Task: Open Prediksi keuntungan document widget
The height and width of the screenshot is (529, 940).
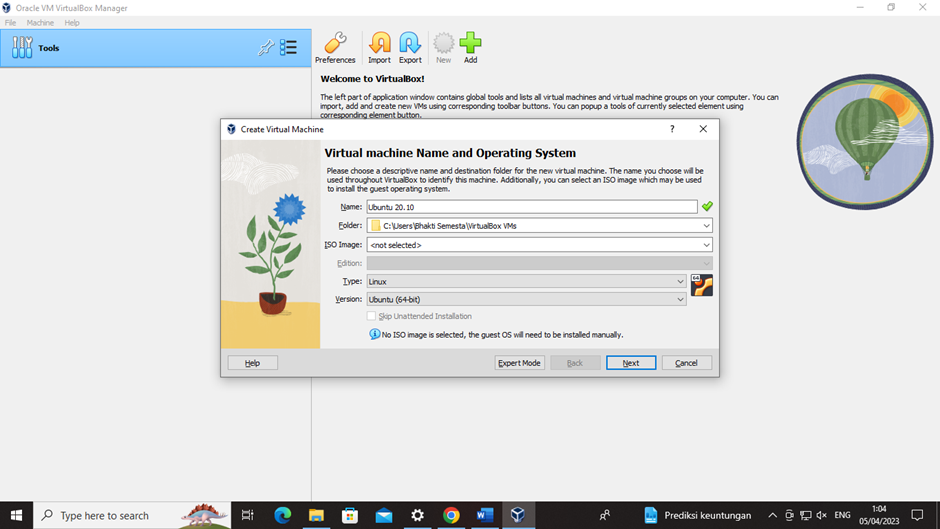Action: 697,515
